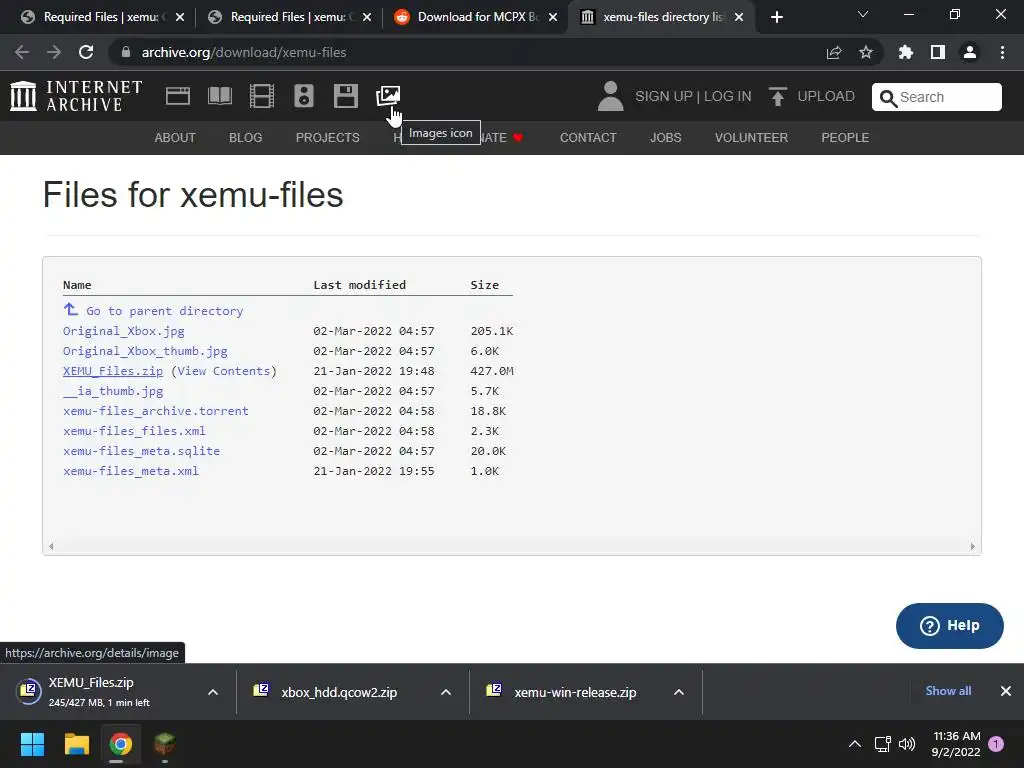Click the user avatar icon

coord(611,96)
